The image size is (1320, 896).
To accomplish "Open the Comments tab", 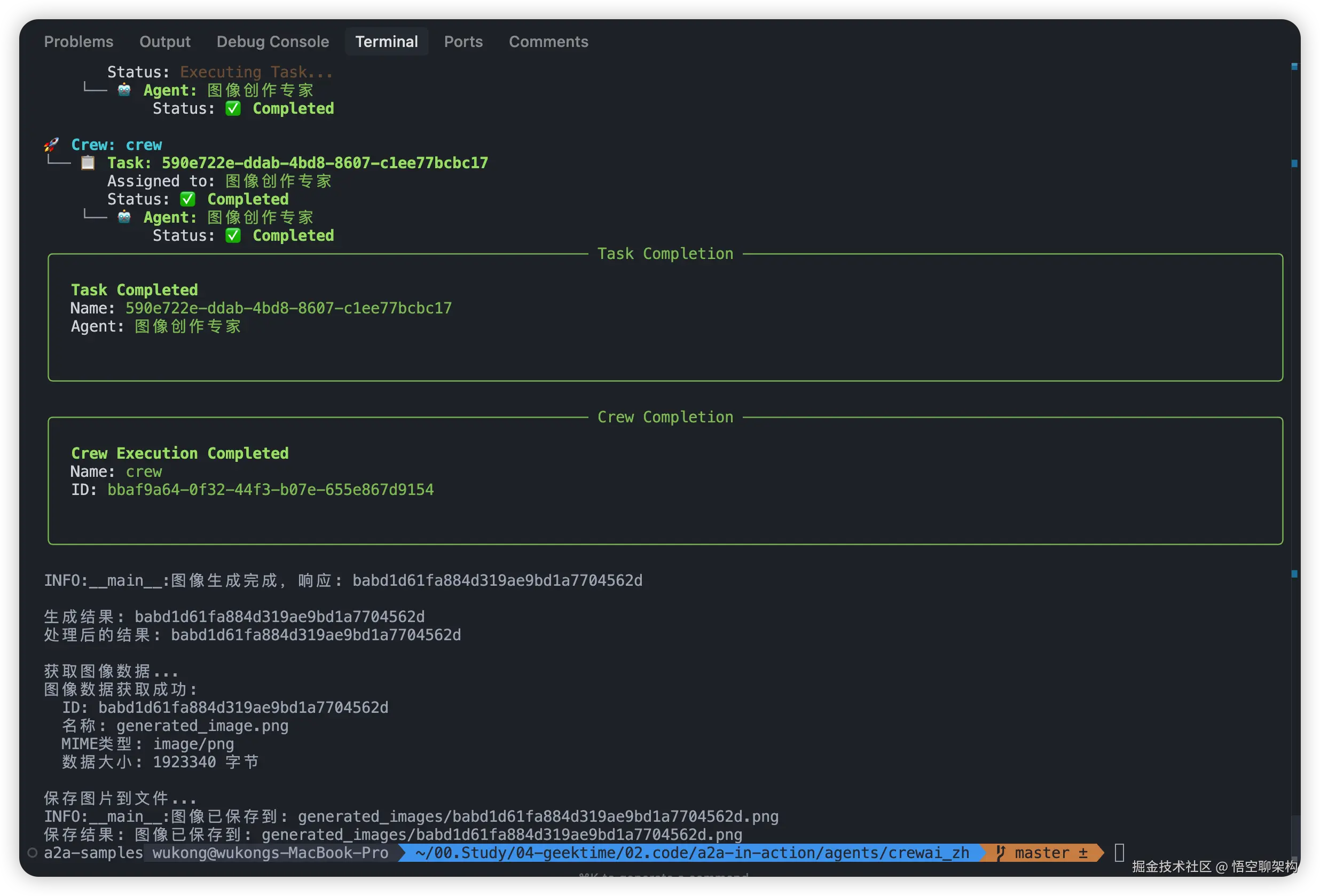I will (548, 42).
